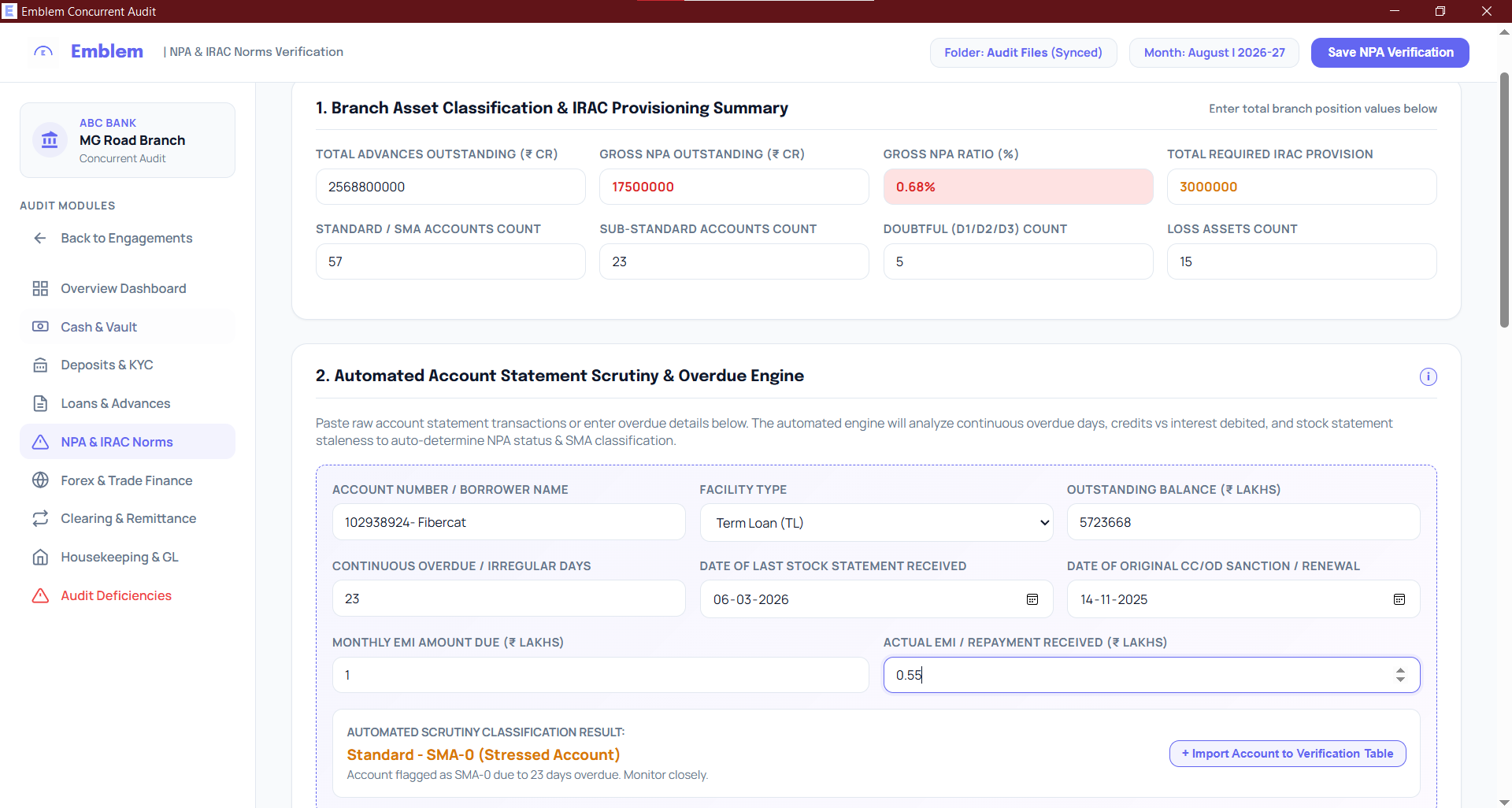Click the Continuous Overdue / Irregular Days field

point(509,599)
